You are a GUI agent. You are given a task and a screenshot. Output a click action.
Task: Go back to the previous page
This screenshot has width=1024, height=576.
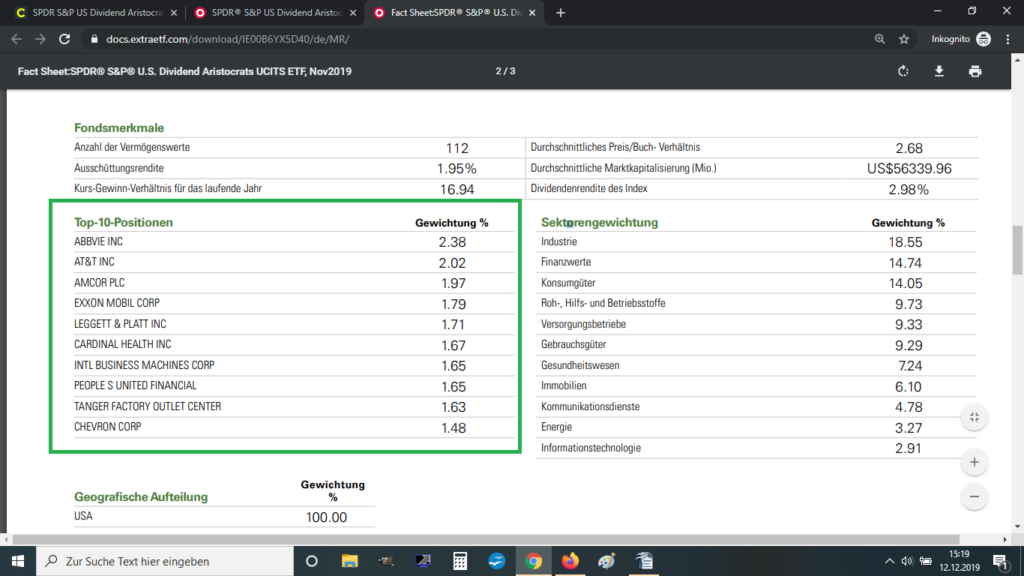point(16,39)
